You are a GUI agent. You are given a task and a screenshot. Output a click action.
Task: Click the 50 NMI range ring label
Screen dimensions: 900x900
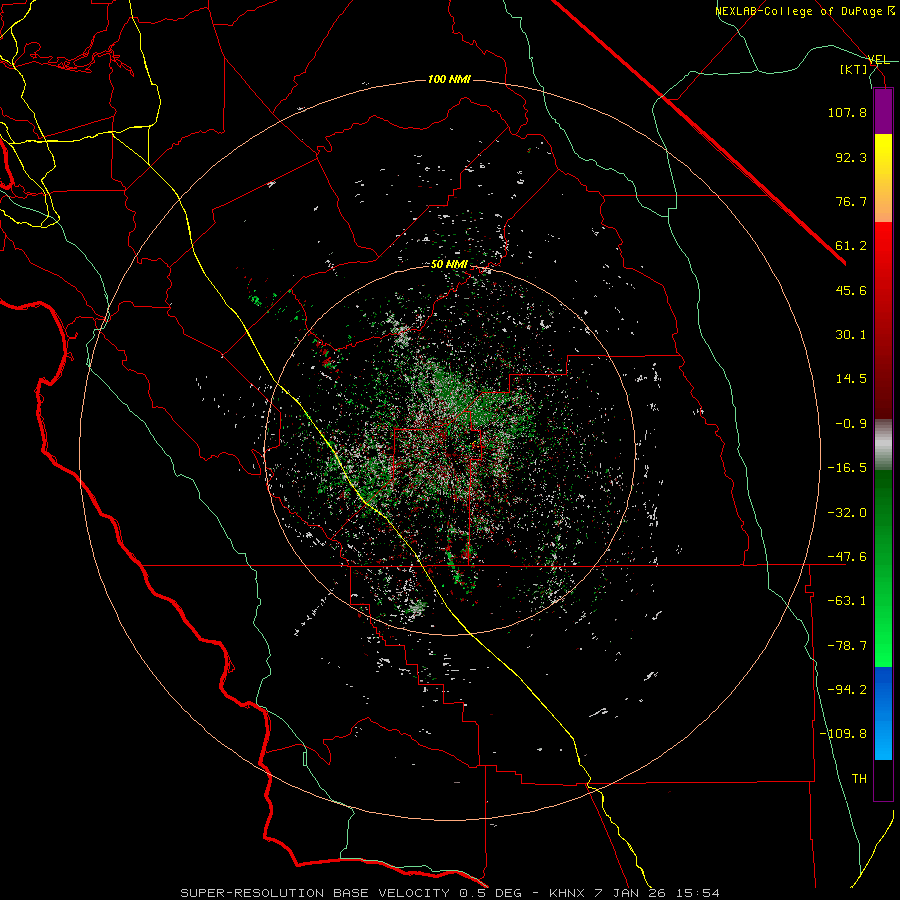449,265
